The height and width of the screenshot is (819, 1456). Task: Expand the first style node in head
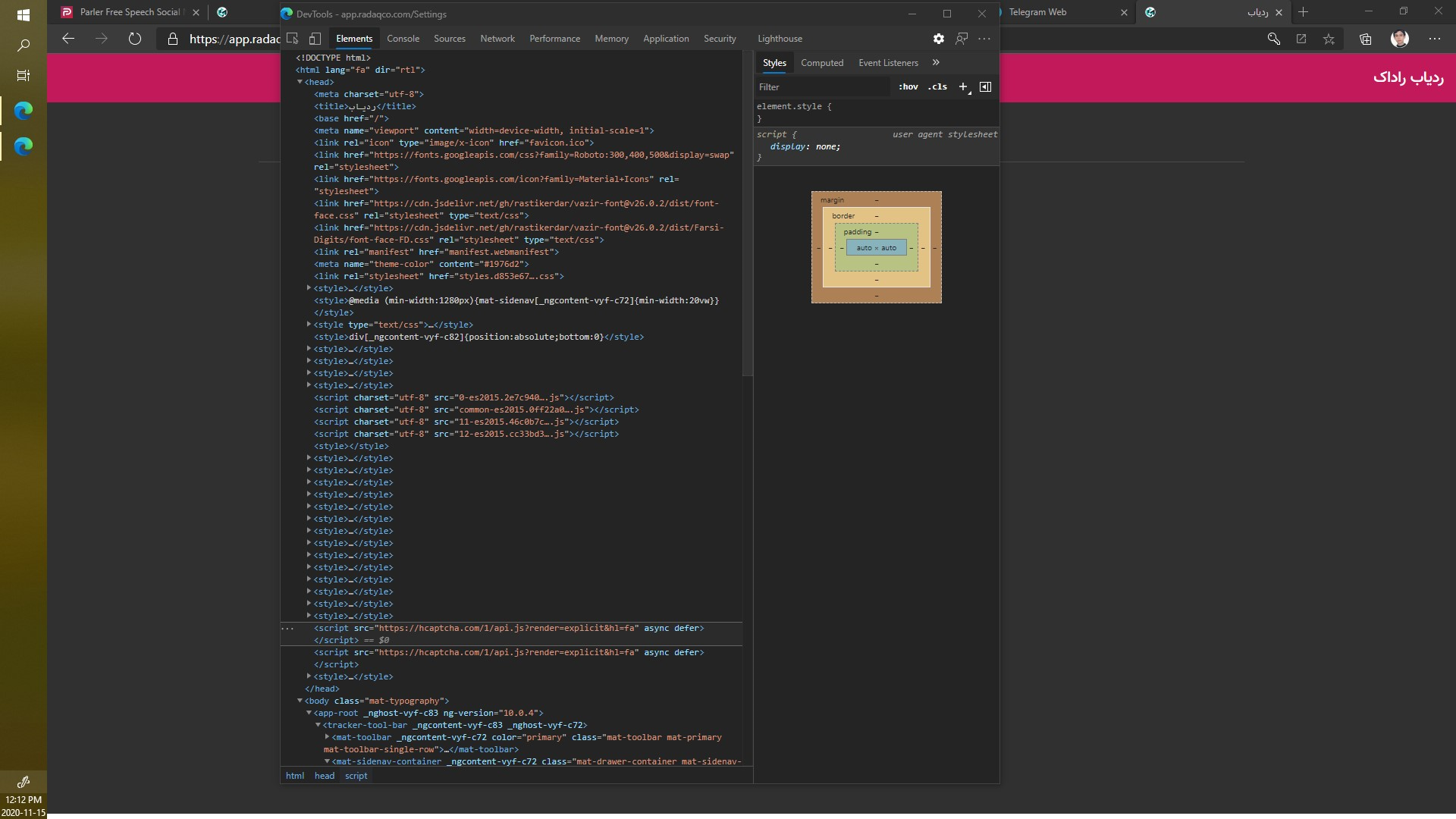[x=308, y=288]
